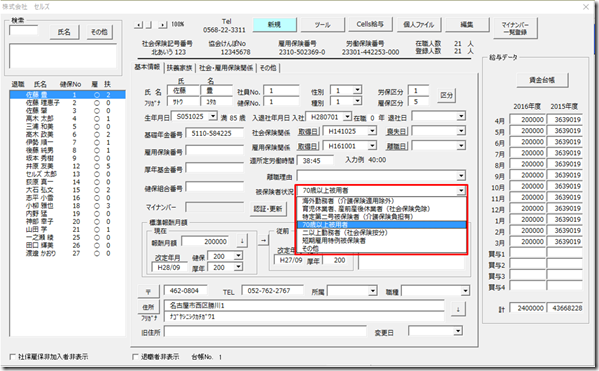
Task: Open Cells給与 button
Action: point(370,24)
